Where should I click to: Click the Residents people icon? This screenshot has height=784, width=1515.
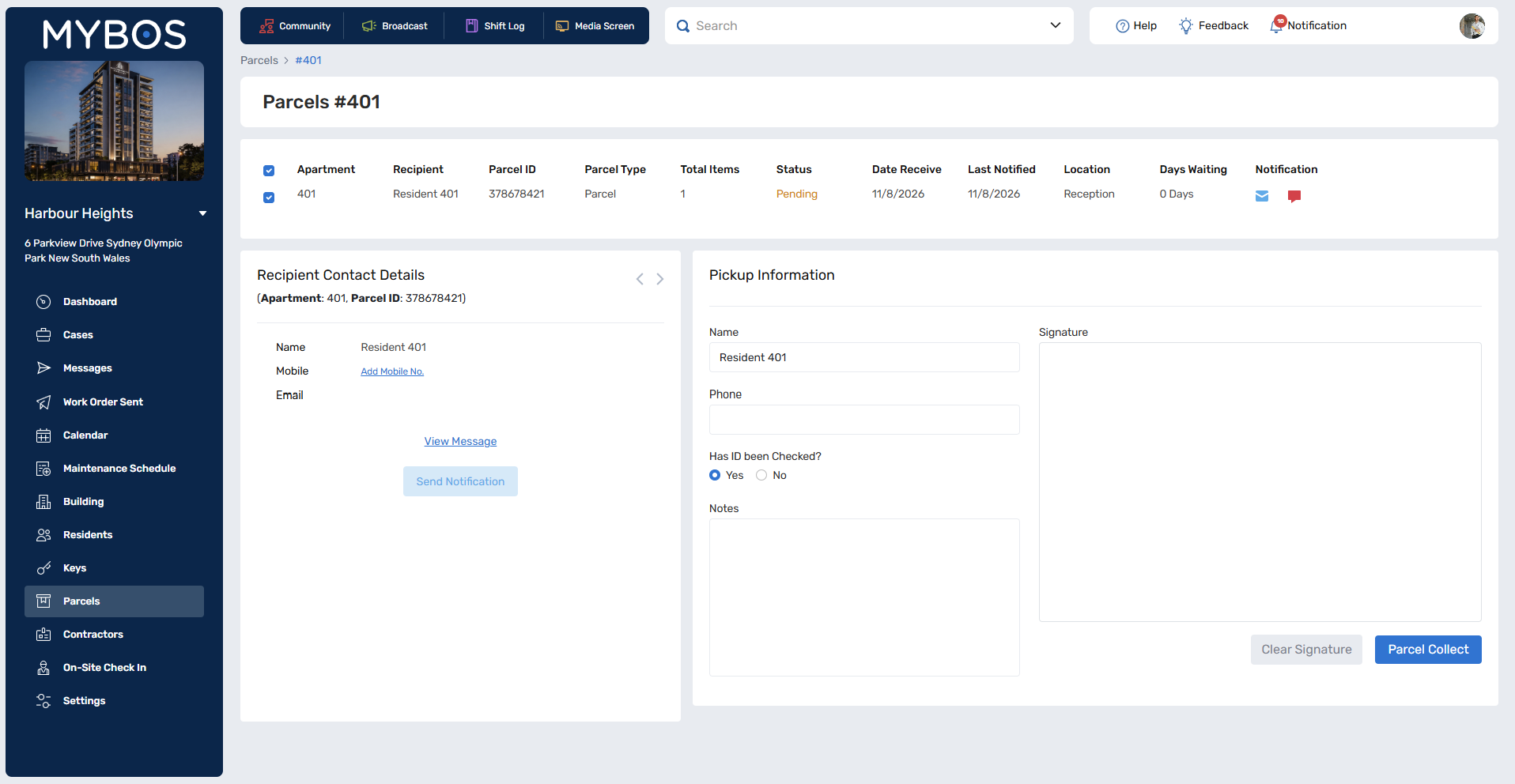click(43, 535)
